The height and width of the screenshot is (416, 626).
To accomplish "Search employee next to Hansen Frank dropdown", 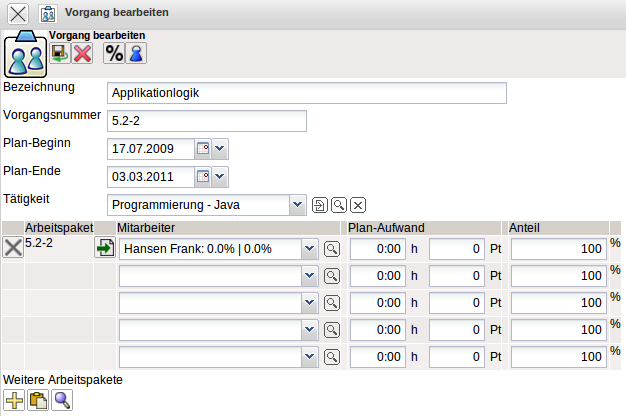I will click(x=332, y=249).
